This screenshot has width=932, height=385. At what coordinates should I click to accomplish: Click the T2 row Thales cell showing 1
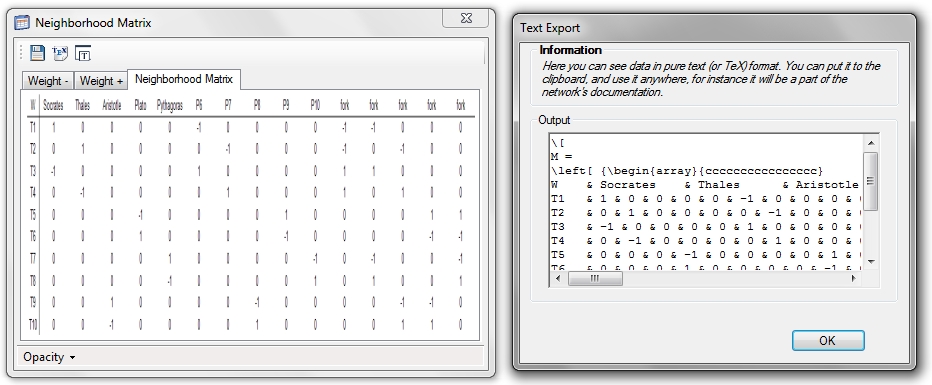[x=83, y=149]
